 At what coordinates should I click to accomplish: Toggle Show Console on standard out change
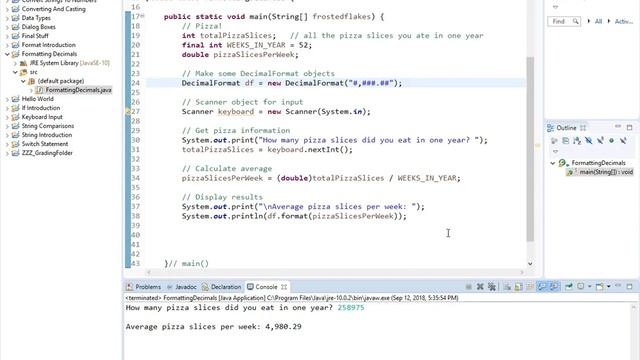pos(542,287)
